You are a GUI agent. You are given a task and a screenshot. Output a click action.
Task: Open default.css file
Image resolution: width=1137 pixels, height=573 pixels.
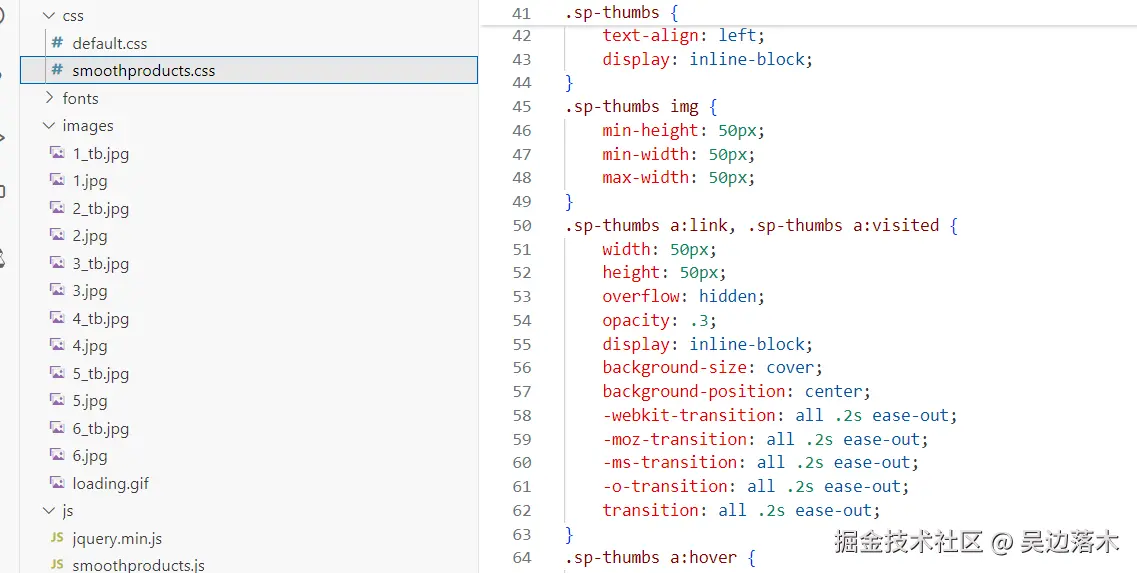pyautogui.click(x=109, y=44)
